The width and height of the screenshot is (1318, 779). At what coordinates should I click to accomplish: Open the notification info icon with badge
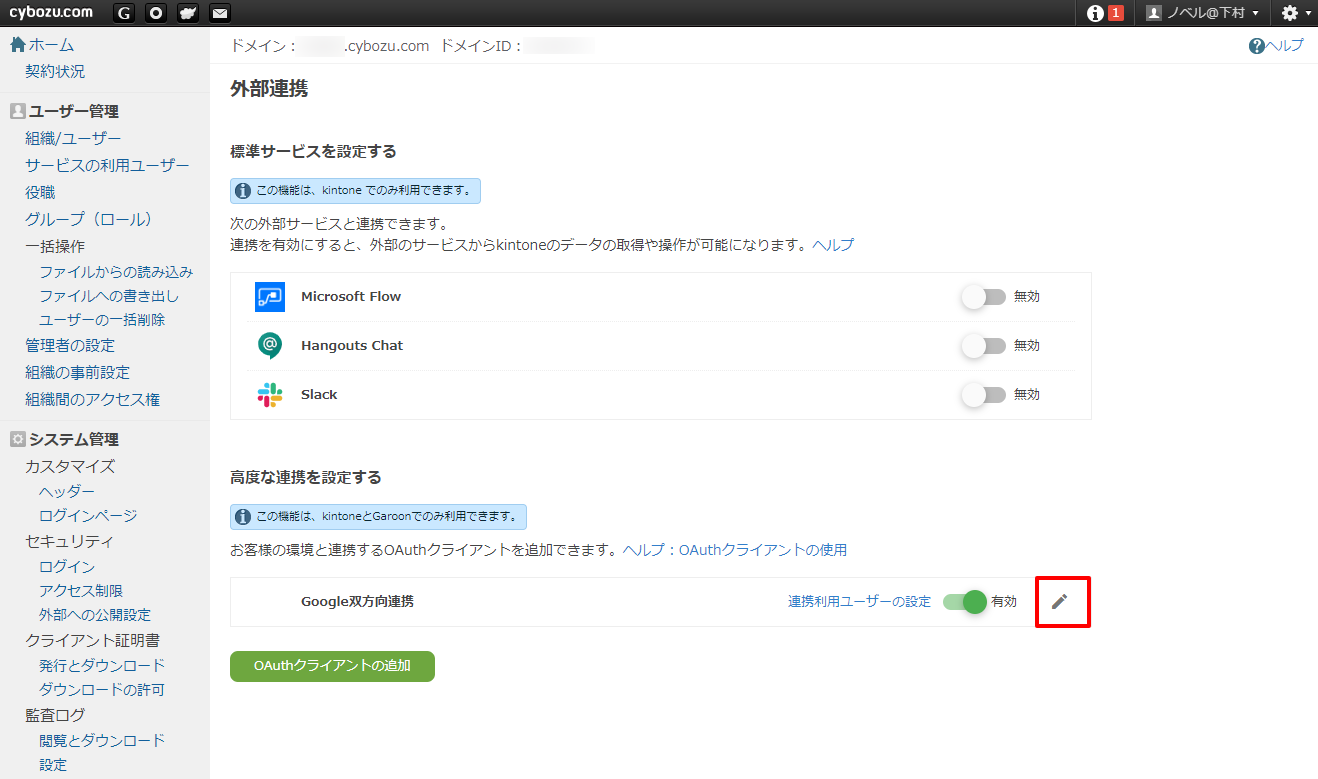1105,13
